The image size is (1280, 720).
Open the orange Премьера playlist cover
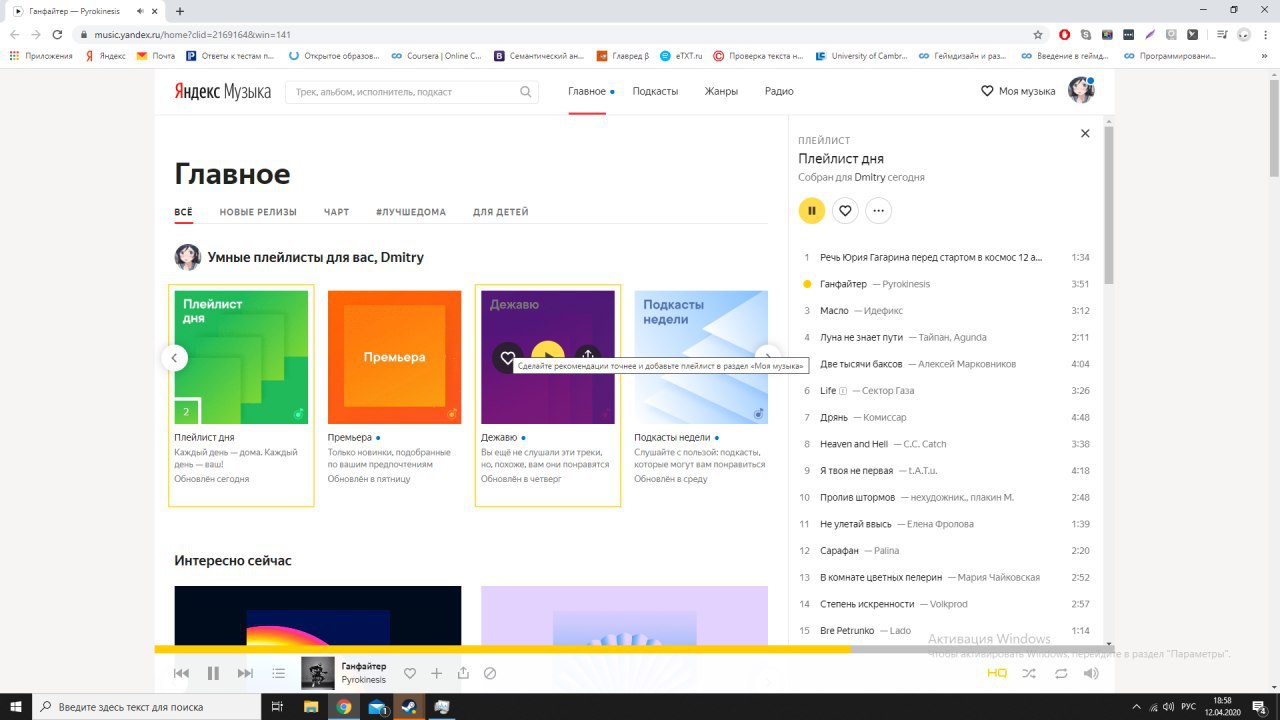click(394, 357)
